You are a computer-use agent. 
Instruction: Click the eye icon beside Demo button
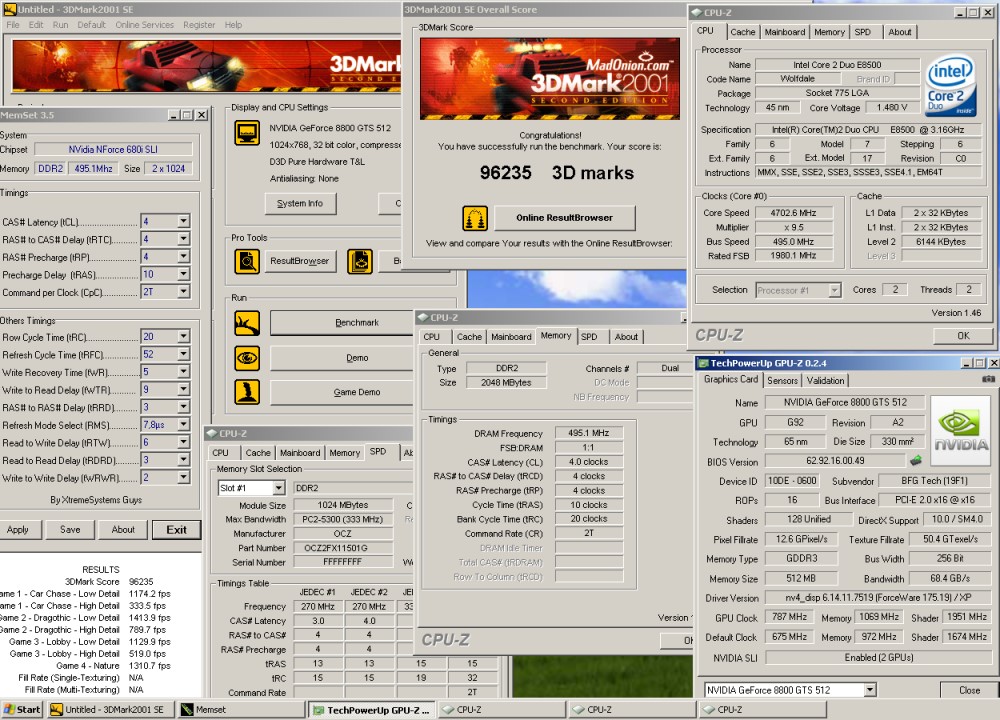click(x=246, y=358)
